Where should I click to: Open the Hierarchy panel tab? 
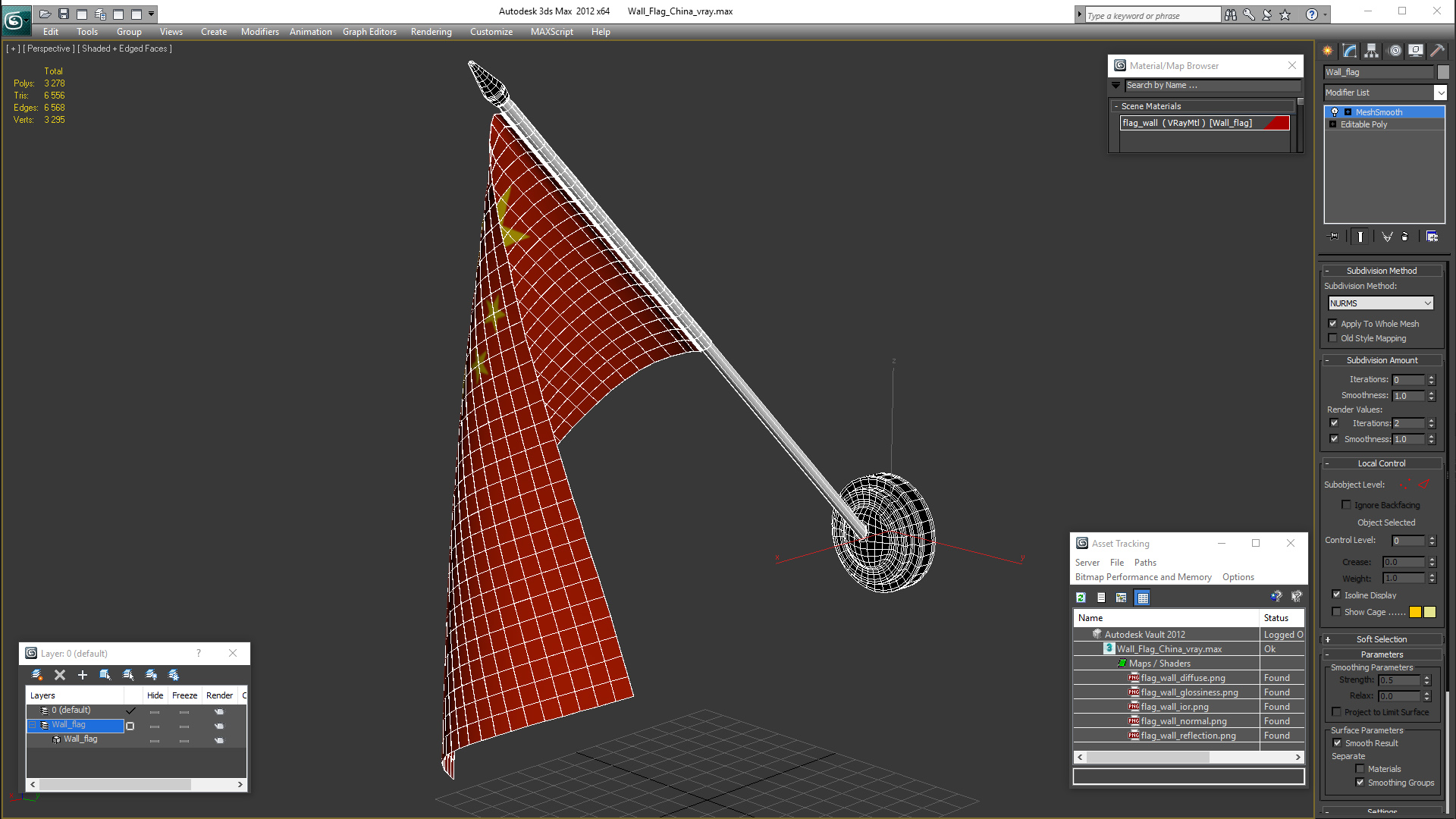tap(1372, 51)
